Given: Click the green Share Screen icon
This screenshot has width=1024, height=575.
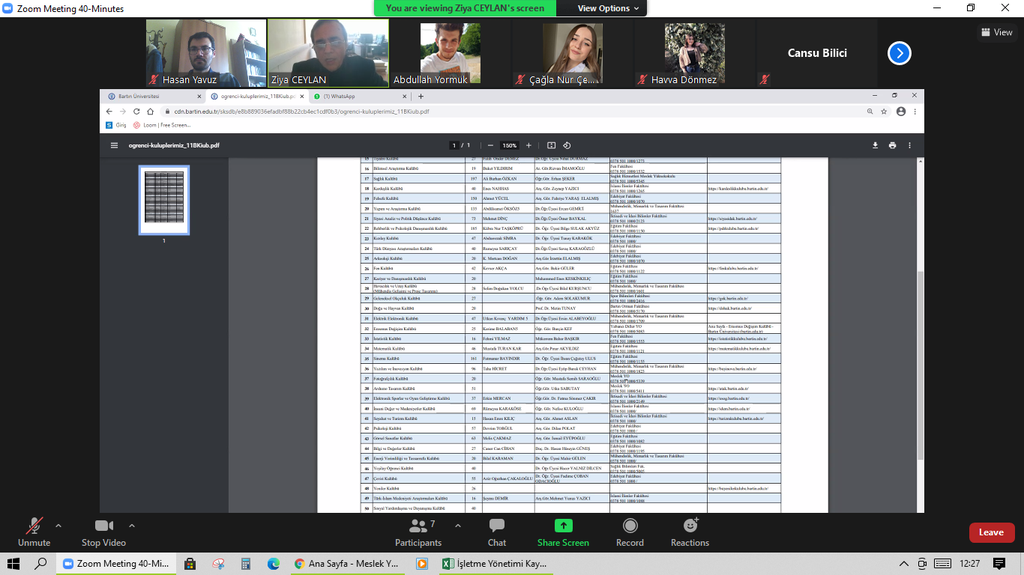Looking at the screenshot, I should click(563, 525).
